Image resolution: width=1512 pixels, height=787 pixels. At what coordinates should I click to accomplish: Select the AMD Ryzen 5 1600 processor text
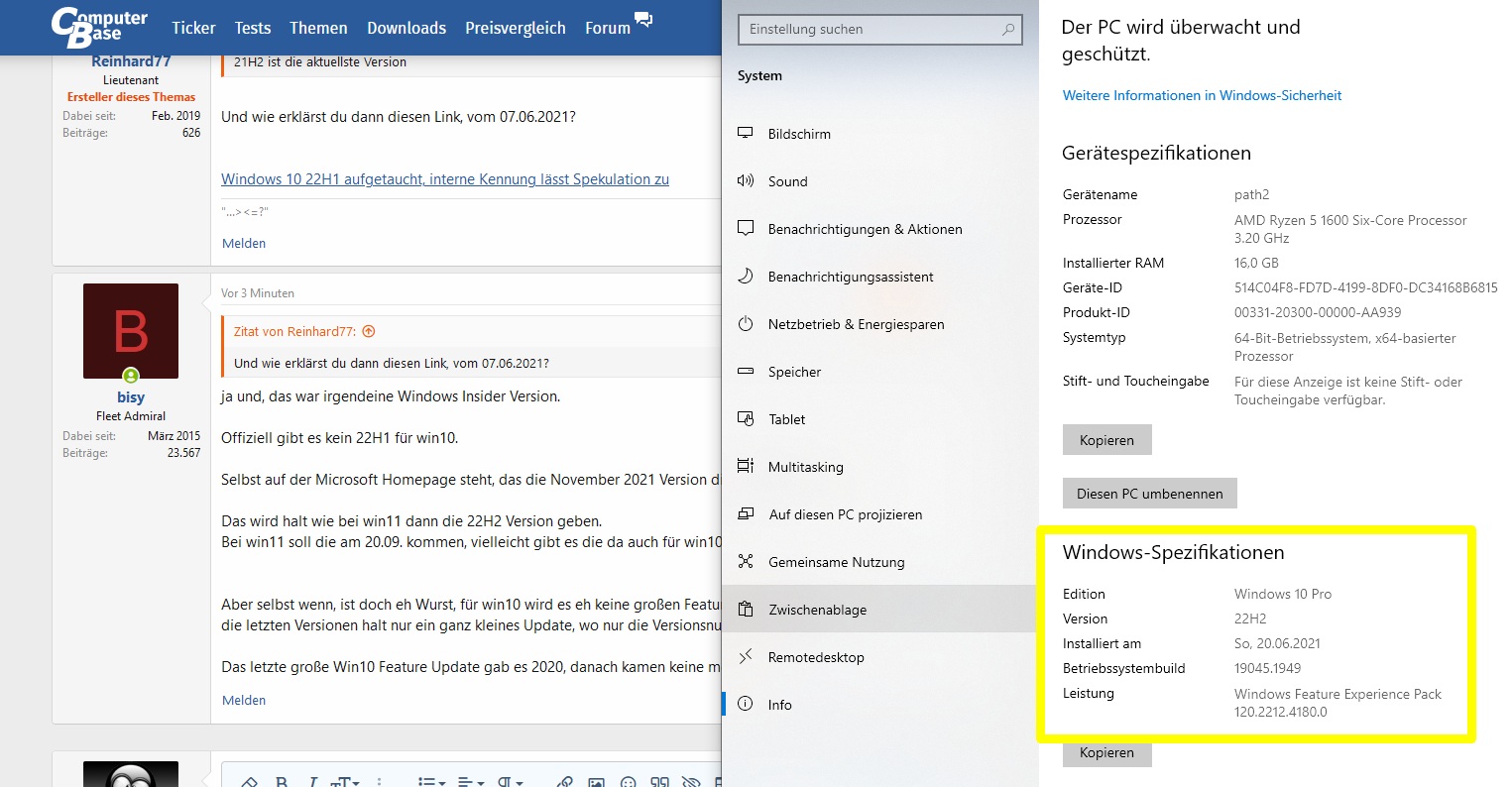click(x=1350, y=229)
